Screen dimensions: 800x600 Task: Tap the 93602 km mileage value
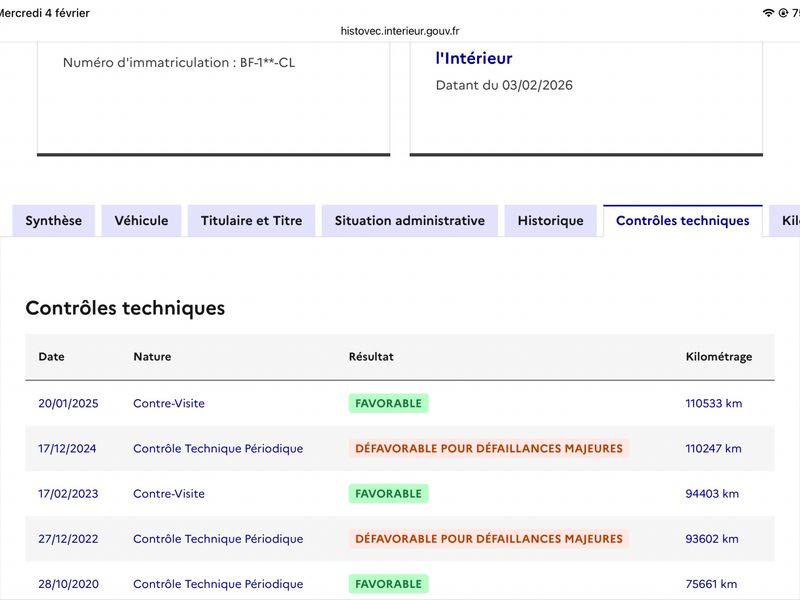[x=712, y=539]
